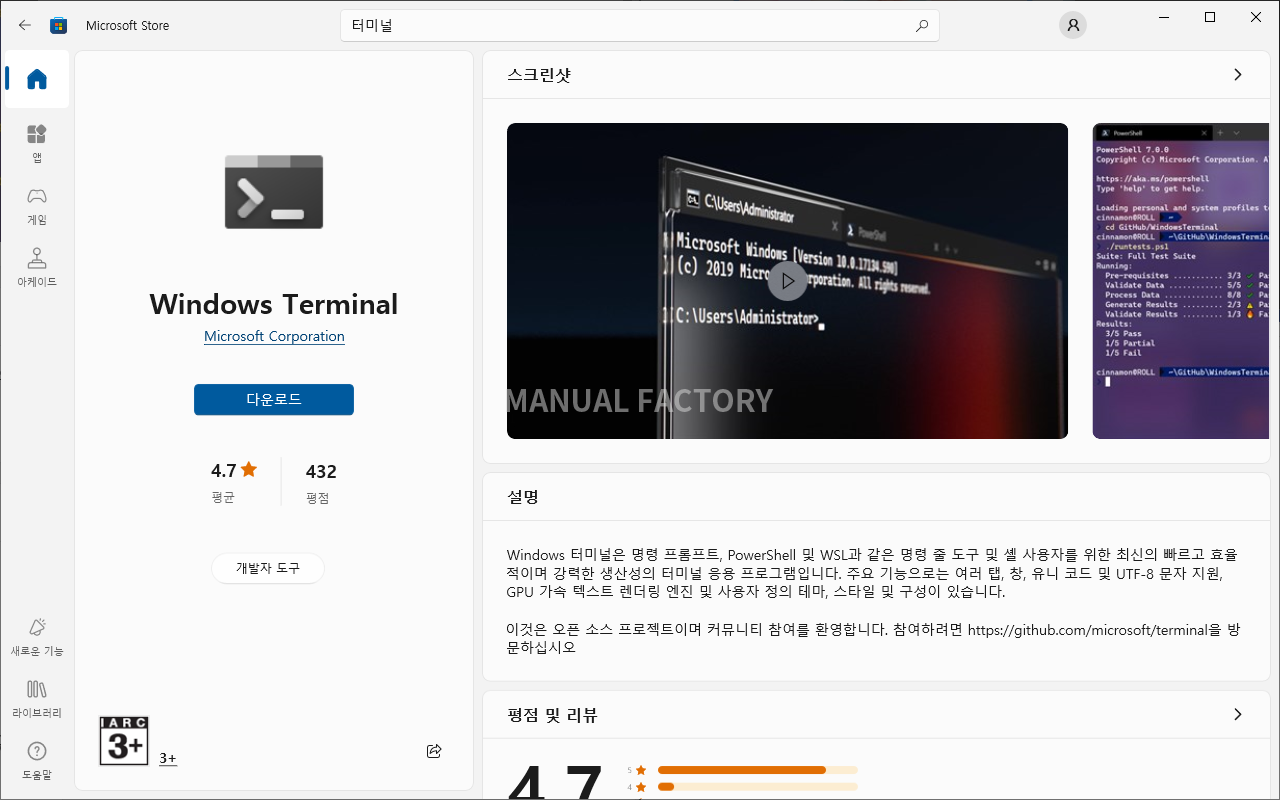The height and width of the screenshot is (800, 1280).
Task: Open the 3+ age rating link
Action: (x=168, y=759)
